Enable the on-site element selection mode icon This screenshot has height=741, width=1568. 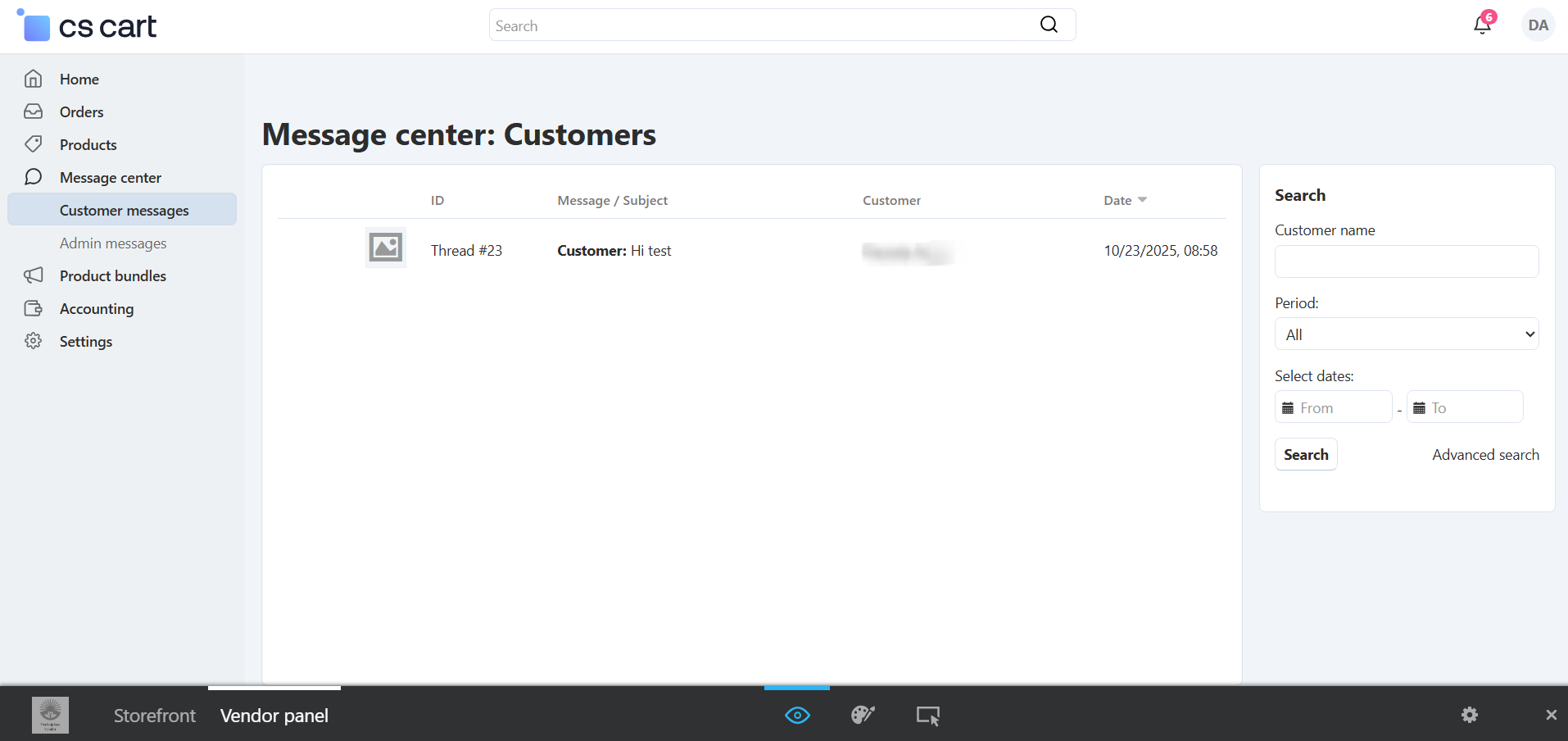coord(927,715)
